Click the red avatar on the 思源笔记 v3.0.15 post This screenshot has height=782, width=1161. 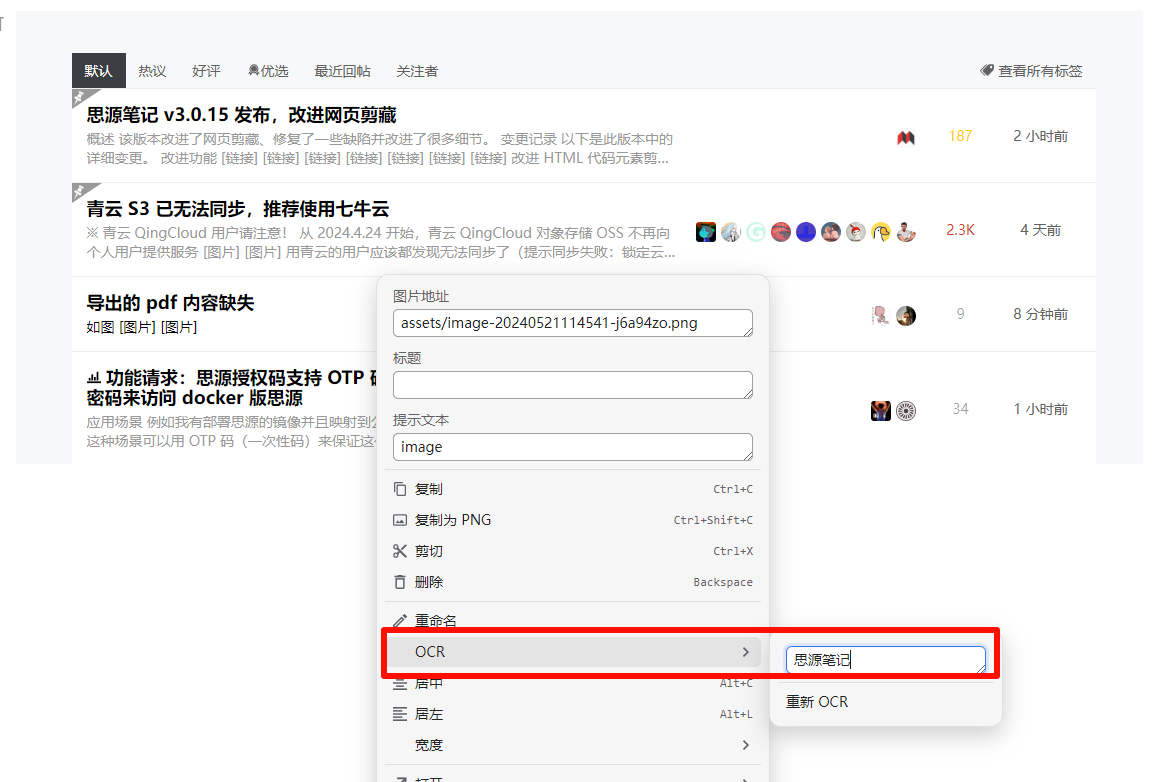pos(906,137)
